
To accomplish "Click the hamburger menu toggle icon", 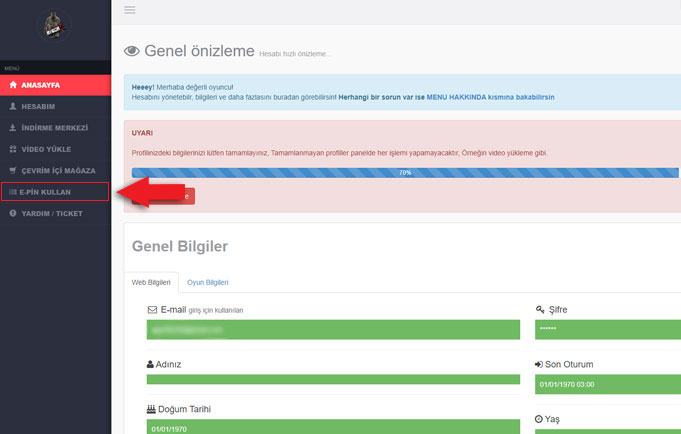I will pos(129,10).
